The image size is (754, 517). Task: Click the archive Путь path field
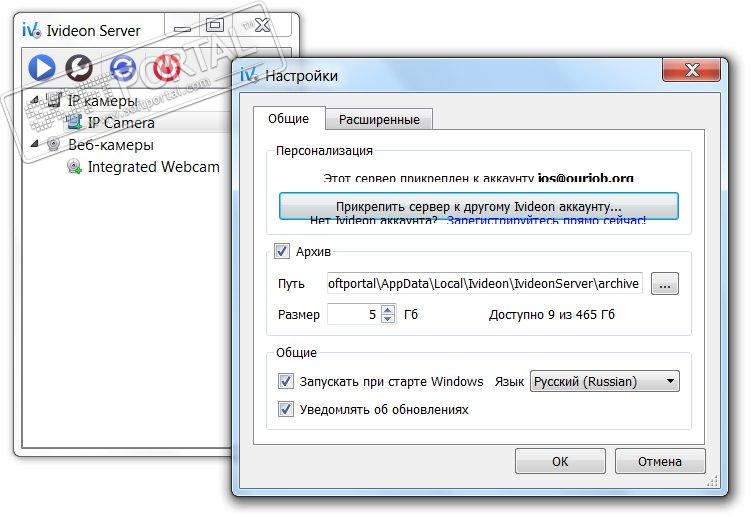coord(484,283)
